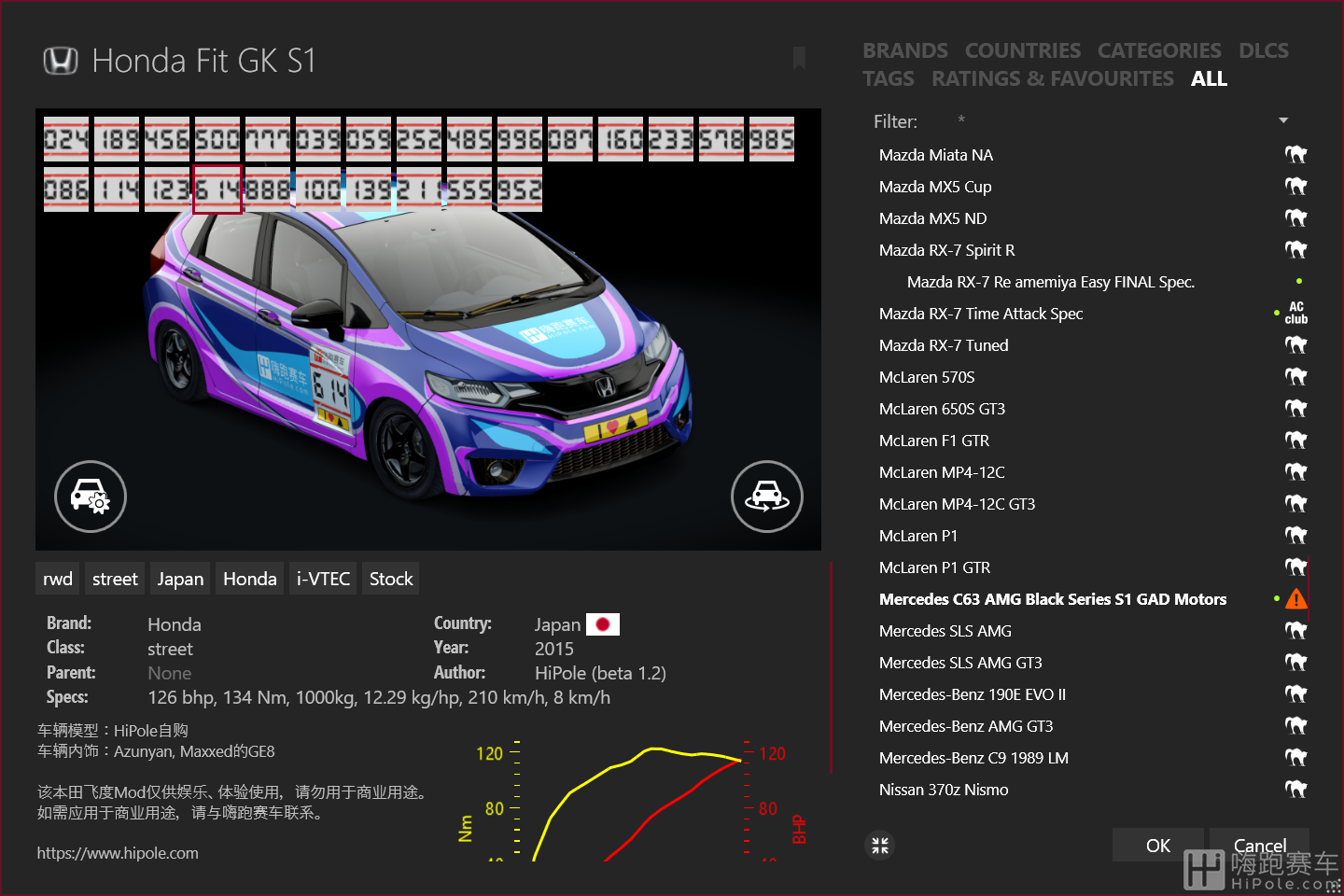The width and height of the screenshot is (1344, 896).
Task: Switch to the RATINGS & FAVOURITES tab
Action: coord(1053,78)
